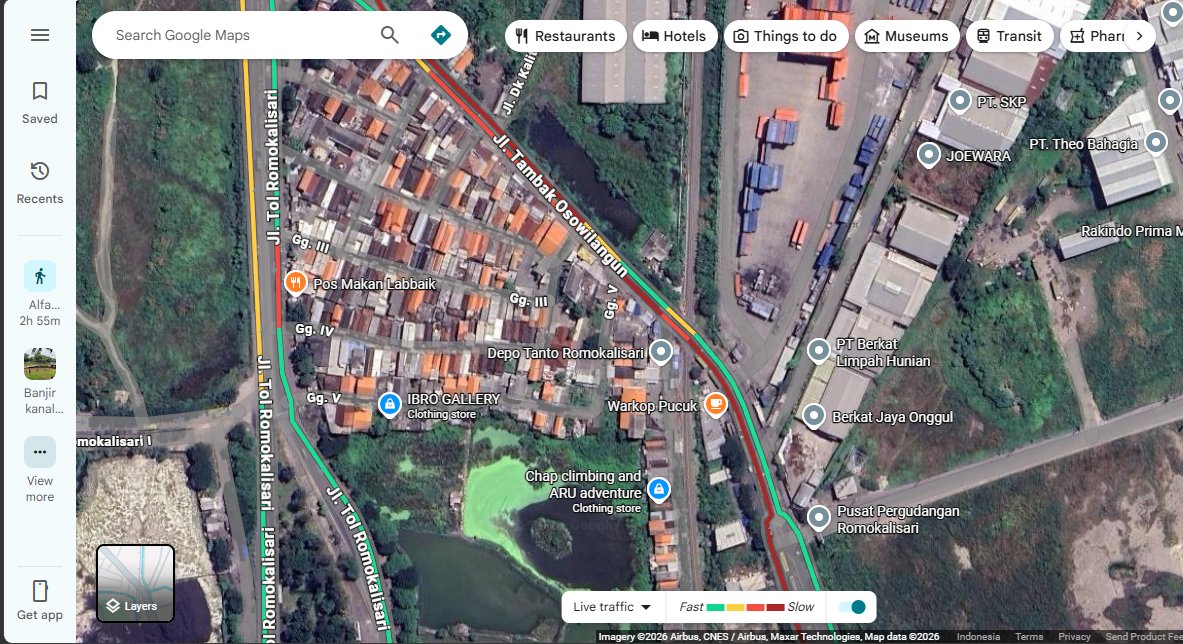Viewport: 1183px width, 644px height.
Task: Click the Berkat Jaya Onggul label
Action: click(x=893, y=417)
